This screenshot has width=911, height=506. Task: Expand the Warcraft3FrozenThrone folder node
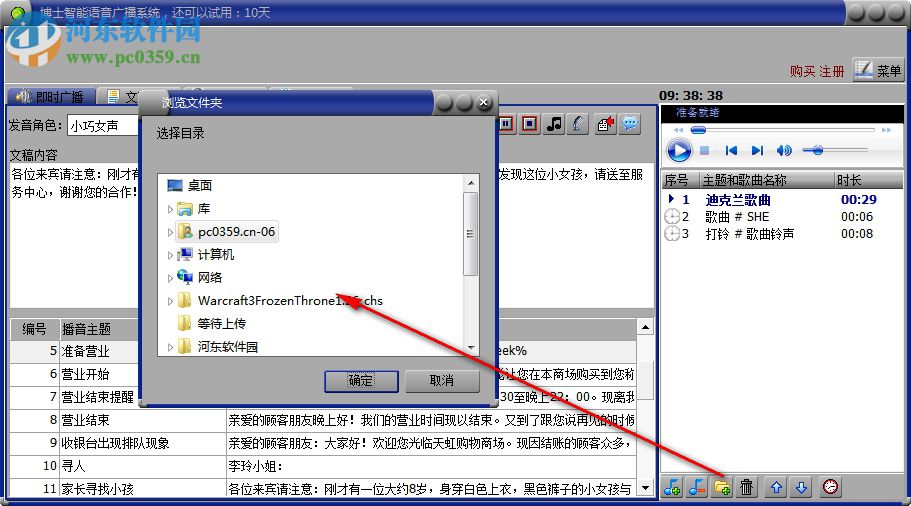click(170, 302)
